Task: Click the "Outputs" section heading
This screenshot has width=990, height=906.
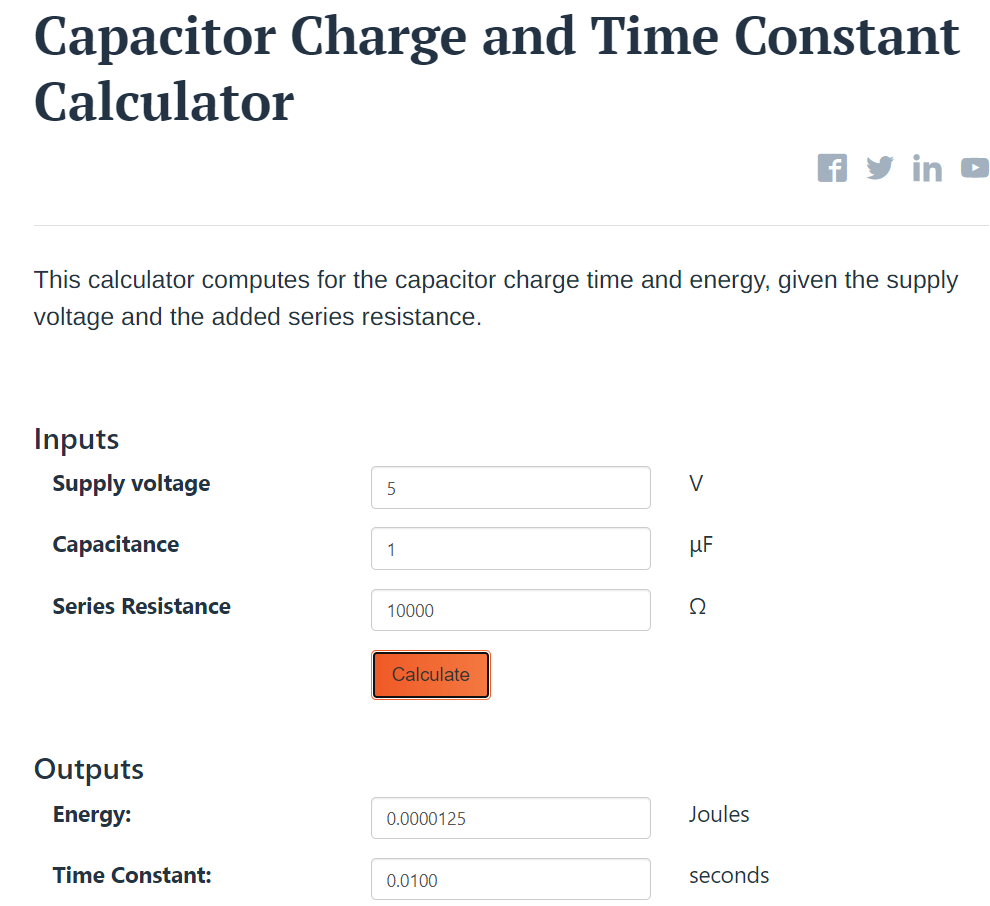Action: pyautogui.click(x=89, y=769)
